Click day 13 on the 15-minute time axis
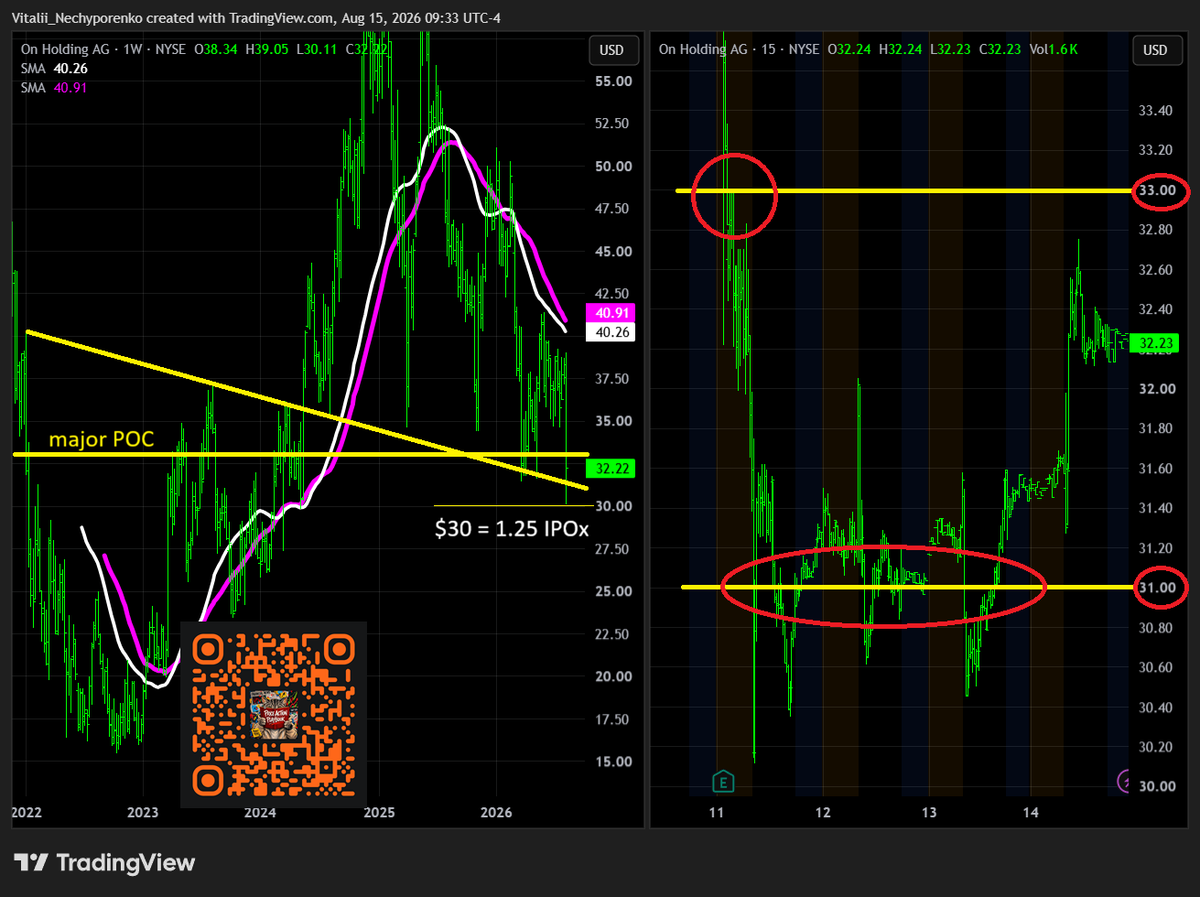The image size is (1200, 897). point(930,813)
